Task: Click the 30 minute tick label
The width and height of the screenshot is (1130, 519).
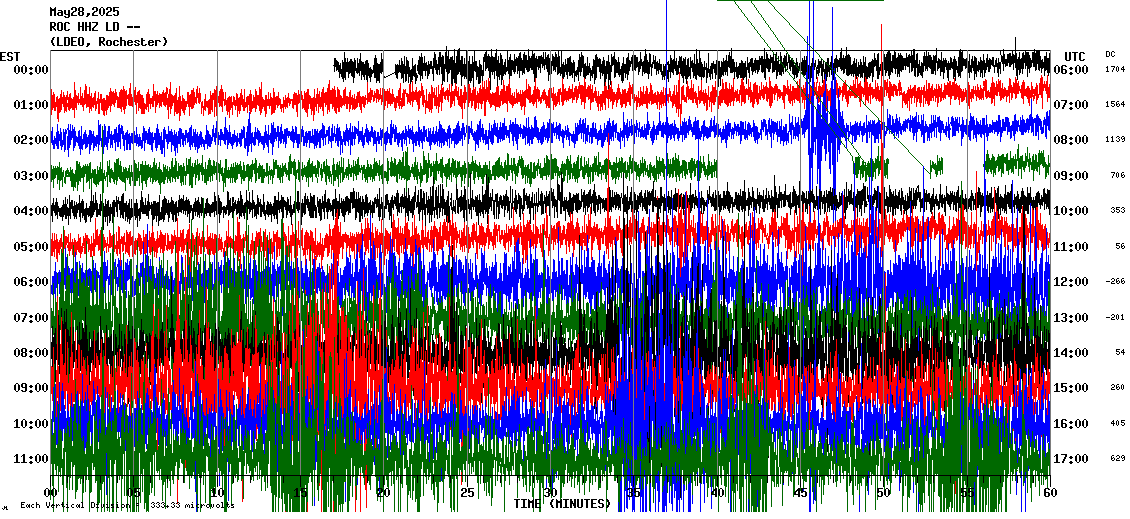Action: pyautogui.click(x=550, y=493)
